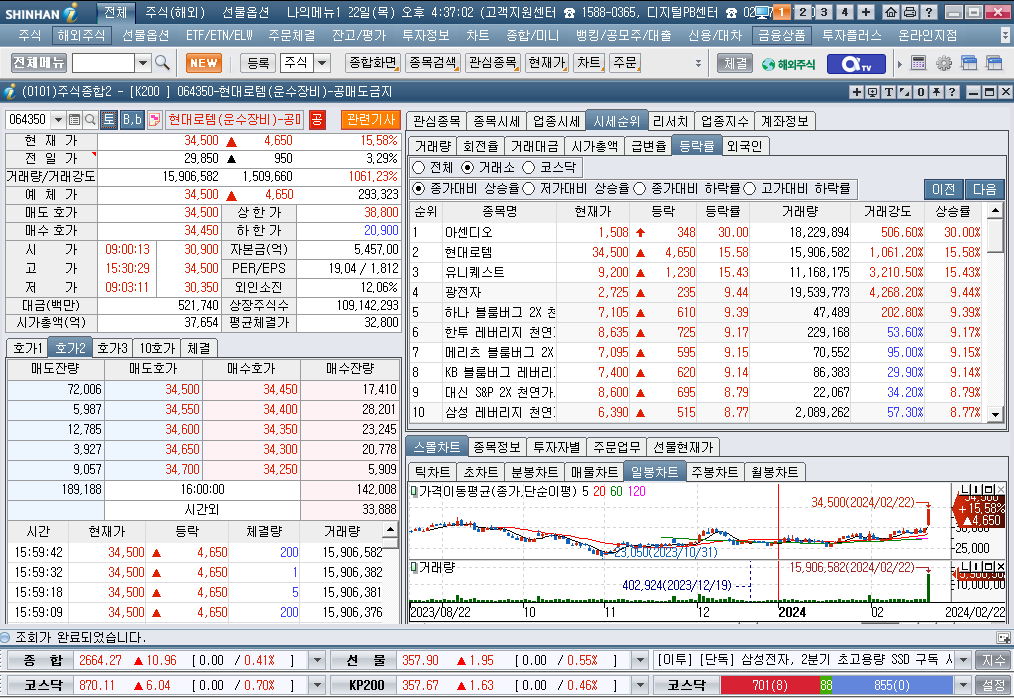Click pin icon in 주식종합2 title bar
The width and height of the screenshot is (1014, 699).
936,92
